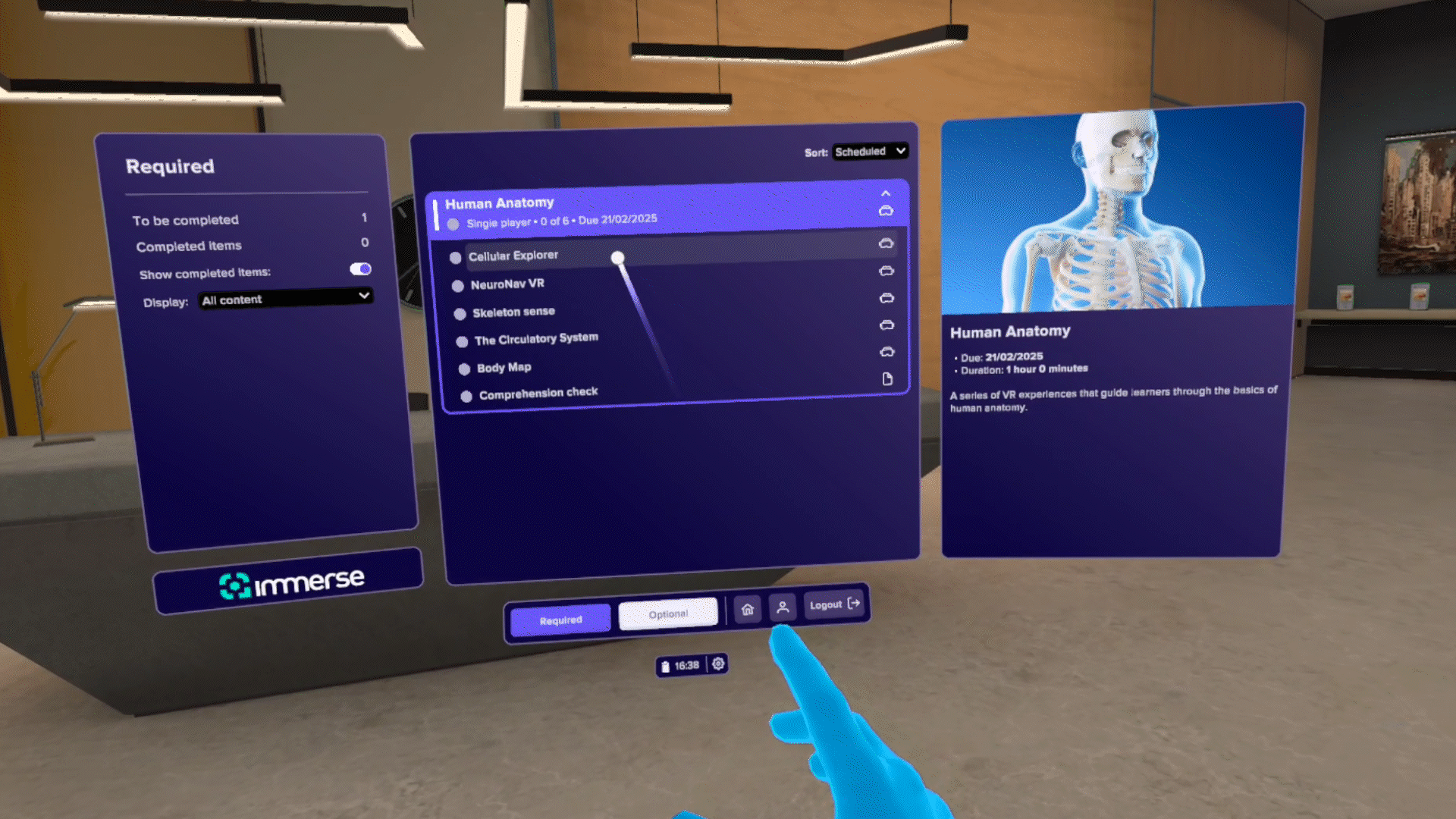1456x819 pixels.
Task: Click the document icon next to Comprehension check
Action: point(886,378)
